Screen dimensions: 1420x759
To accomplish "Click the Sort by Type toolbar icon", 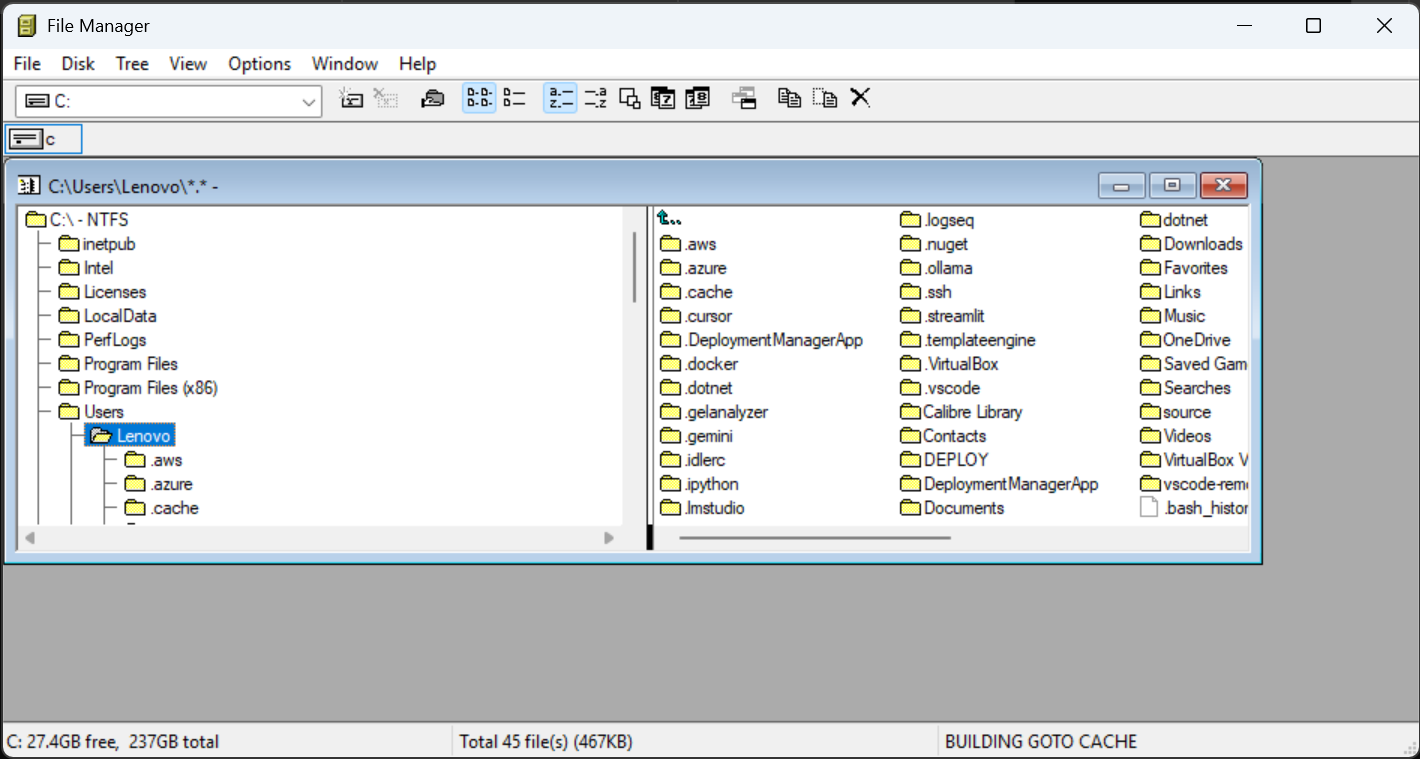I will coord(594,97).
